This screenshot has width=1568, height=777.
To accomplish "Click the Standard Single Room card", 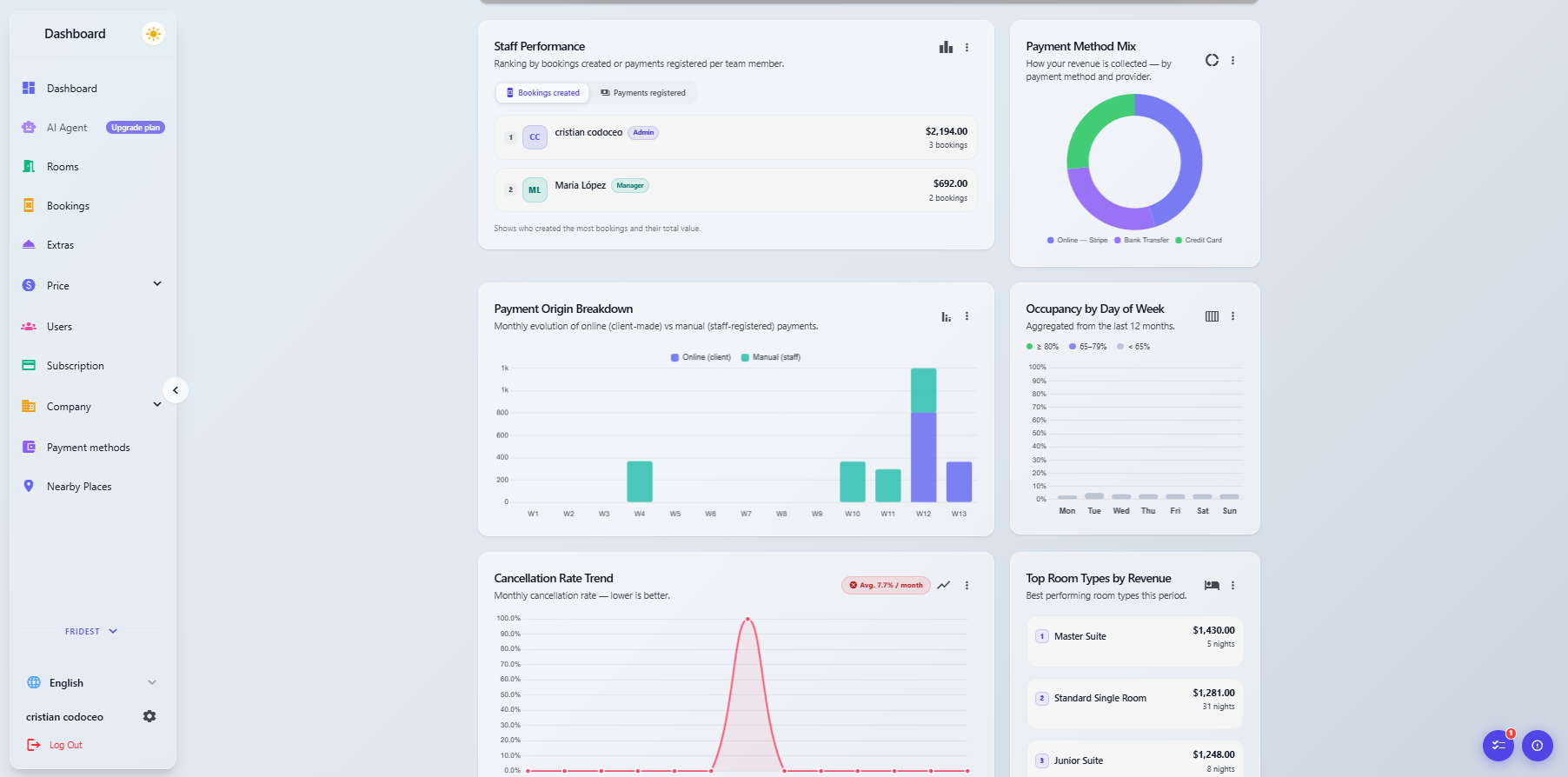I will click(x=1135, y=703).
